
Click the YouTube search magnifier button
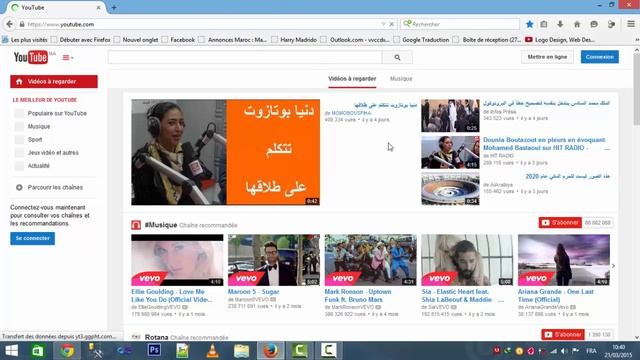click(397, 58)
